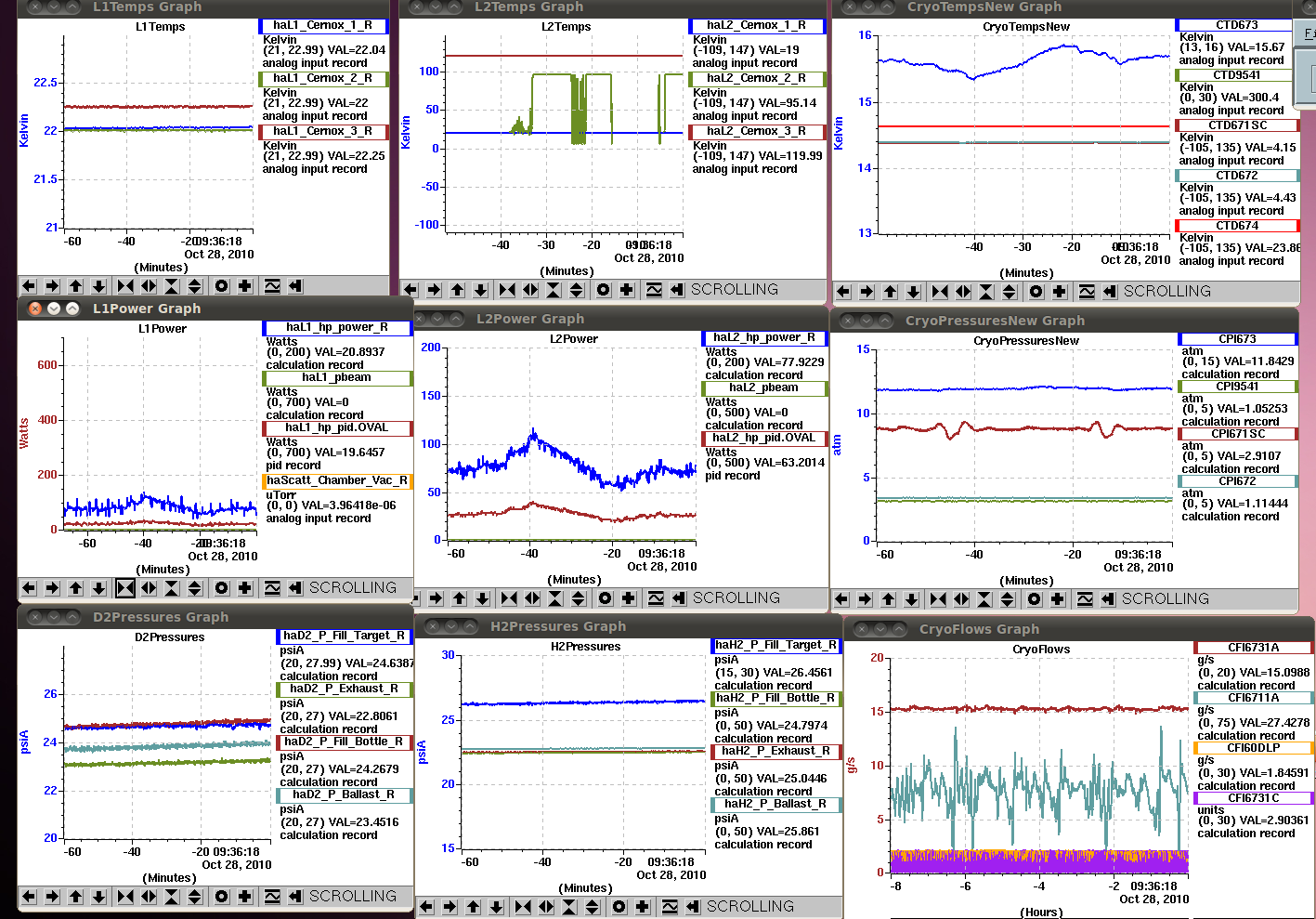Screen dimensions: 1316x919
Task: Pan down in the CryoPressuresNew Graph toolbar
Action: coord(911,599)
